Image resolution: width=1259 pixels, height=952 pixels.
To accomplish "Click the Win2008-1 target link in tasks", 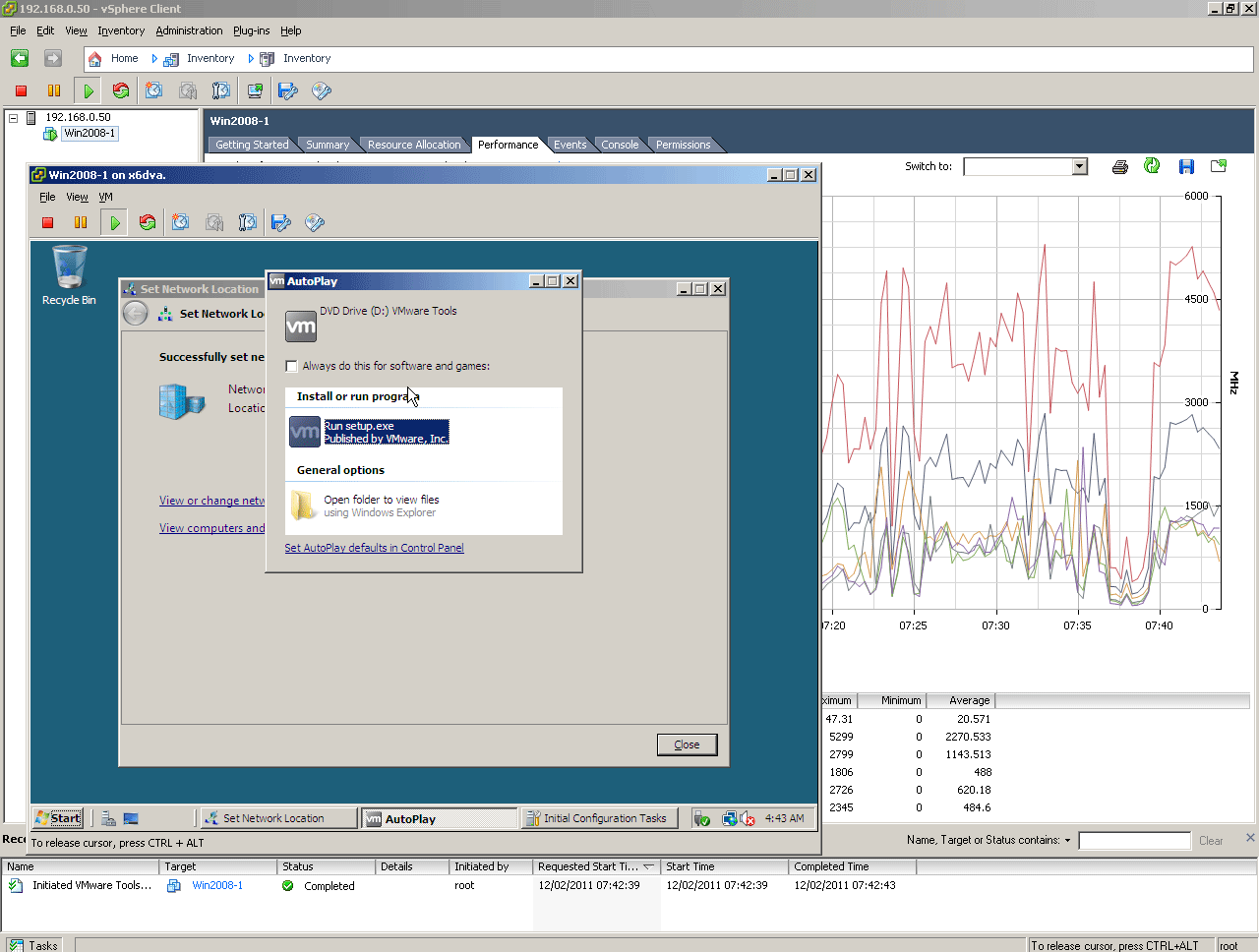I will coord(216,885).
